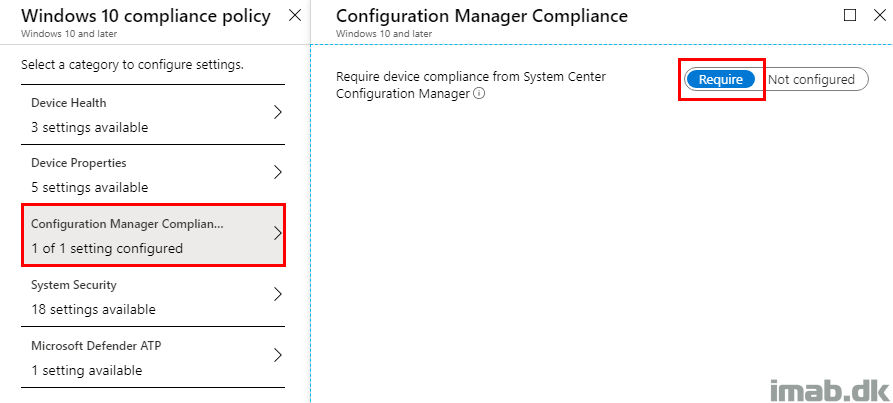The width and height of the screenshot is (893, 403).
Task: Click the info icon next to Configuration Manager
Action: click(x=479, y=94)
